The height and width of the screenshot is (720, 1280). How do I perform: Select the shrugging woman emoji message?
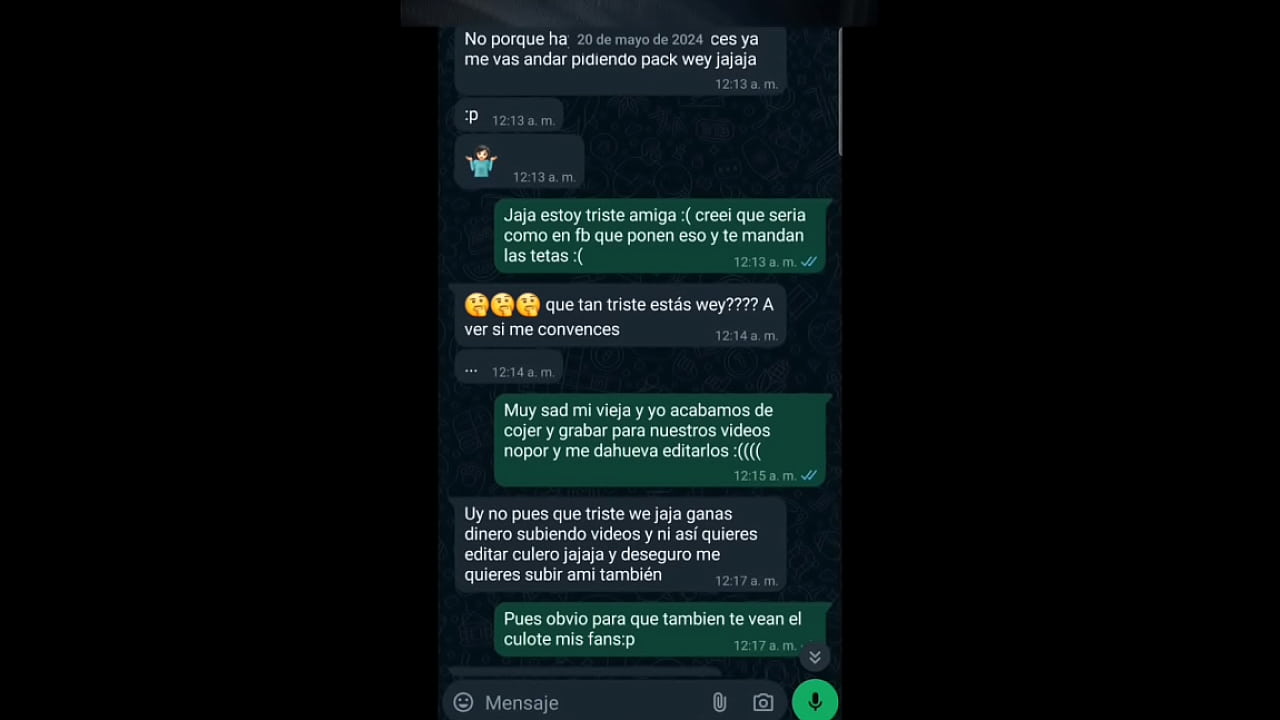pos(519,162)
